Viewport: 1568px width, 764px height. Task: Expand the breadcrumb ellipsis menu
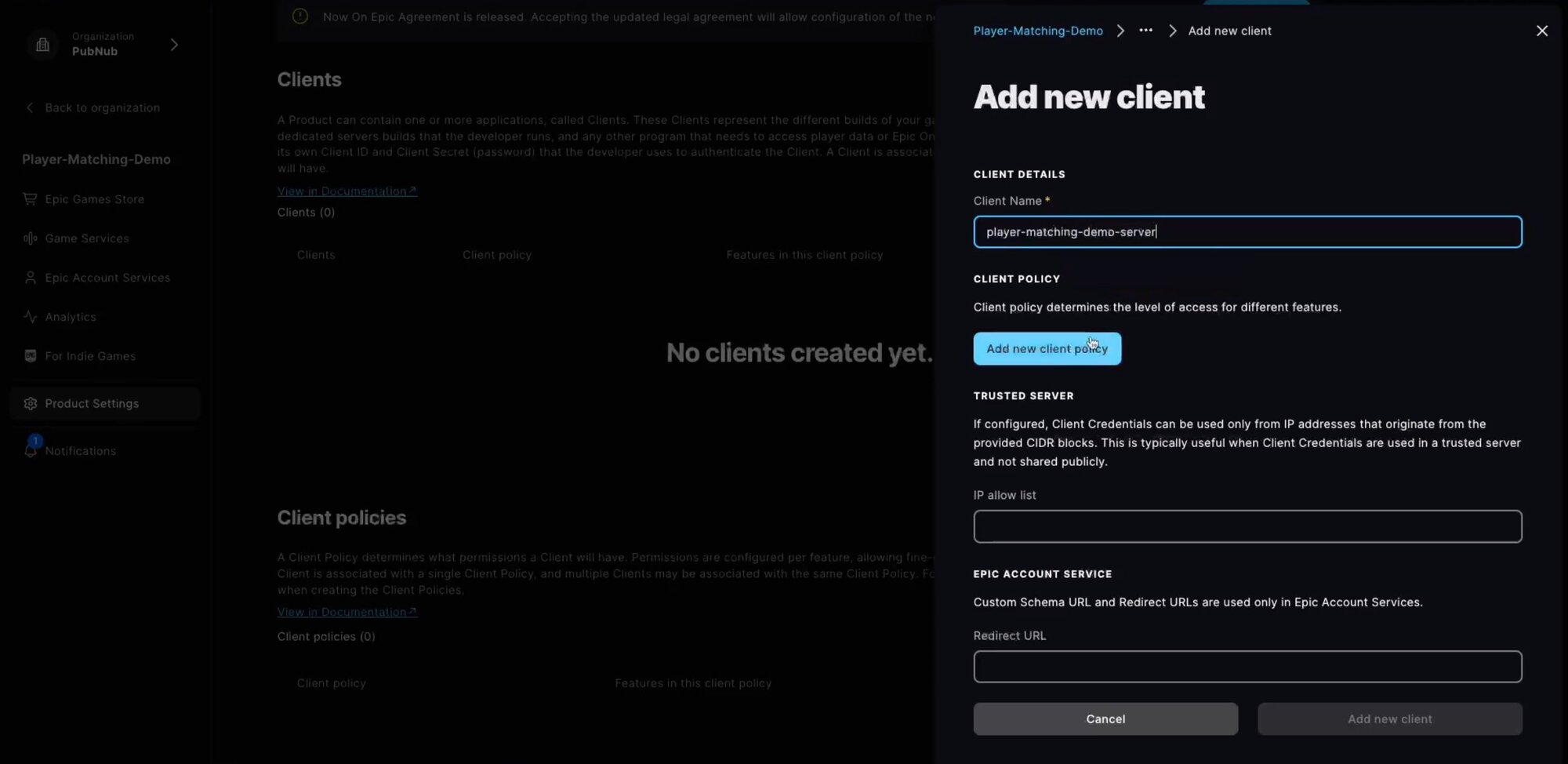click(1145, 31)
